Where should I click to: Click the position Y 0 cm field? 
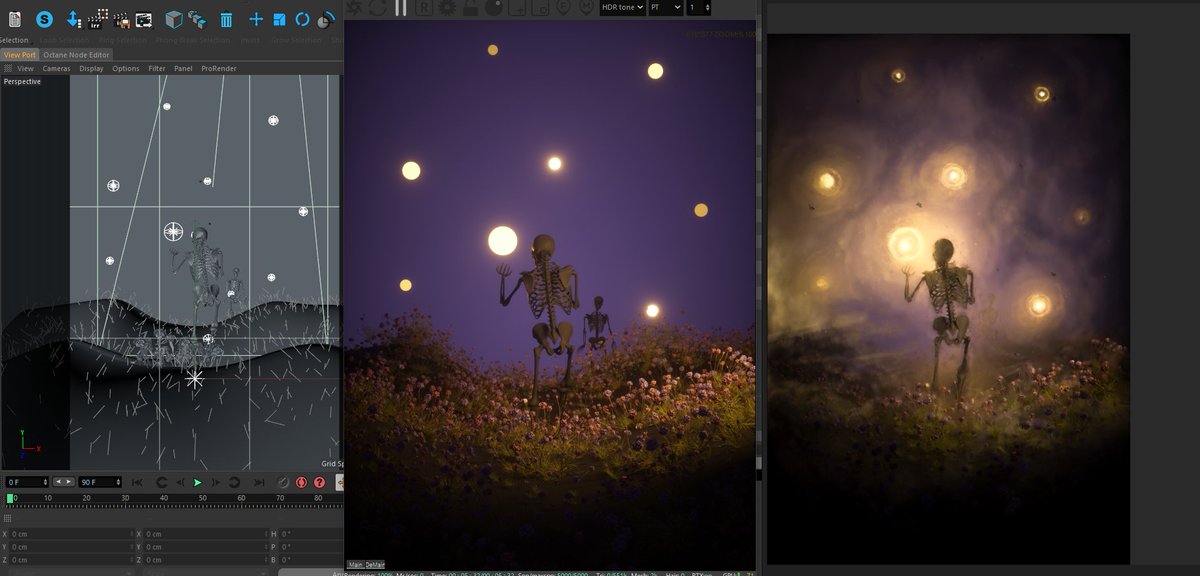(x=70, y=547)
